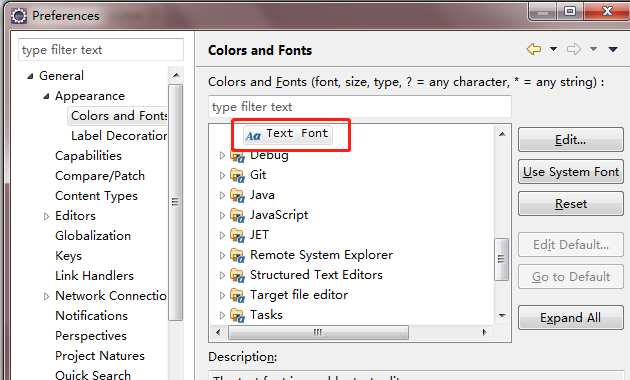
Task: Click the back navigation arrow icon
Action: 534,49
